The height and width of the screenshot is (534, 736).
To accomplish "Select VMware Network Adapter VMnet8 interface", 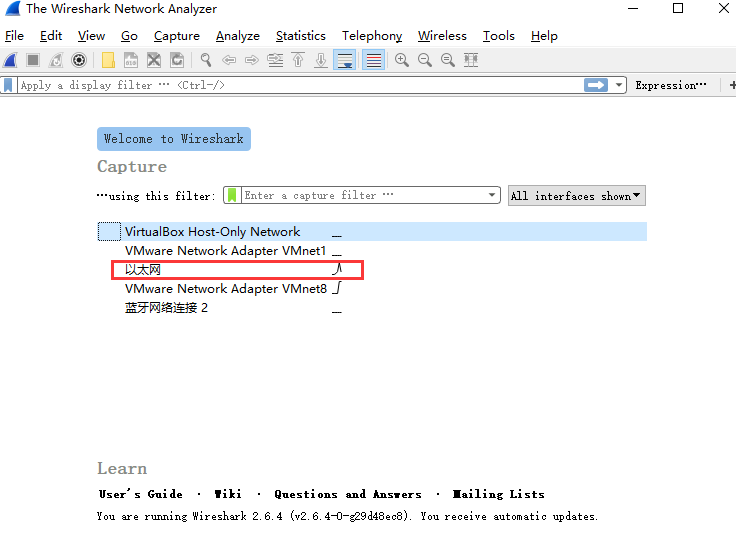I will click(x=372, y=289).
